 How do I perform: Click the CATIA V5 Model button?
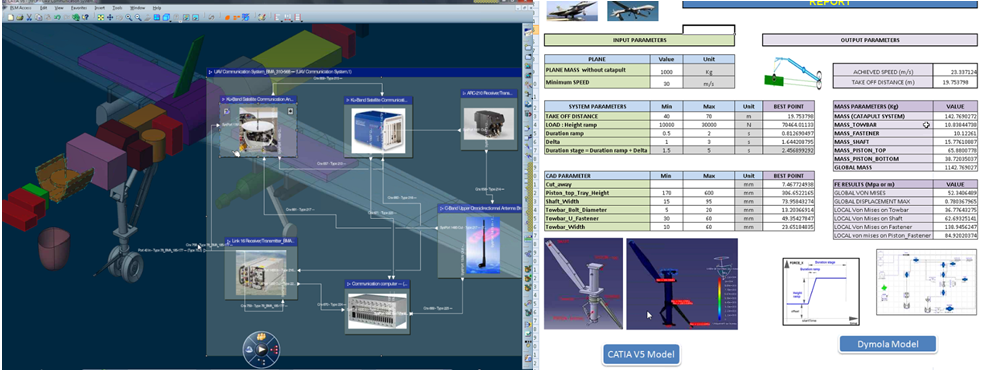tap(641, 354)
